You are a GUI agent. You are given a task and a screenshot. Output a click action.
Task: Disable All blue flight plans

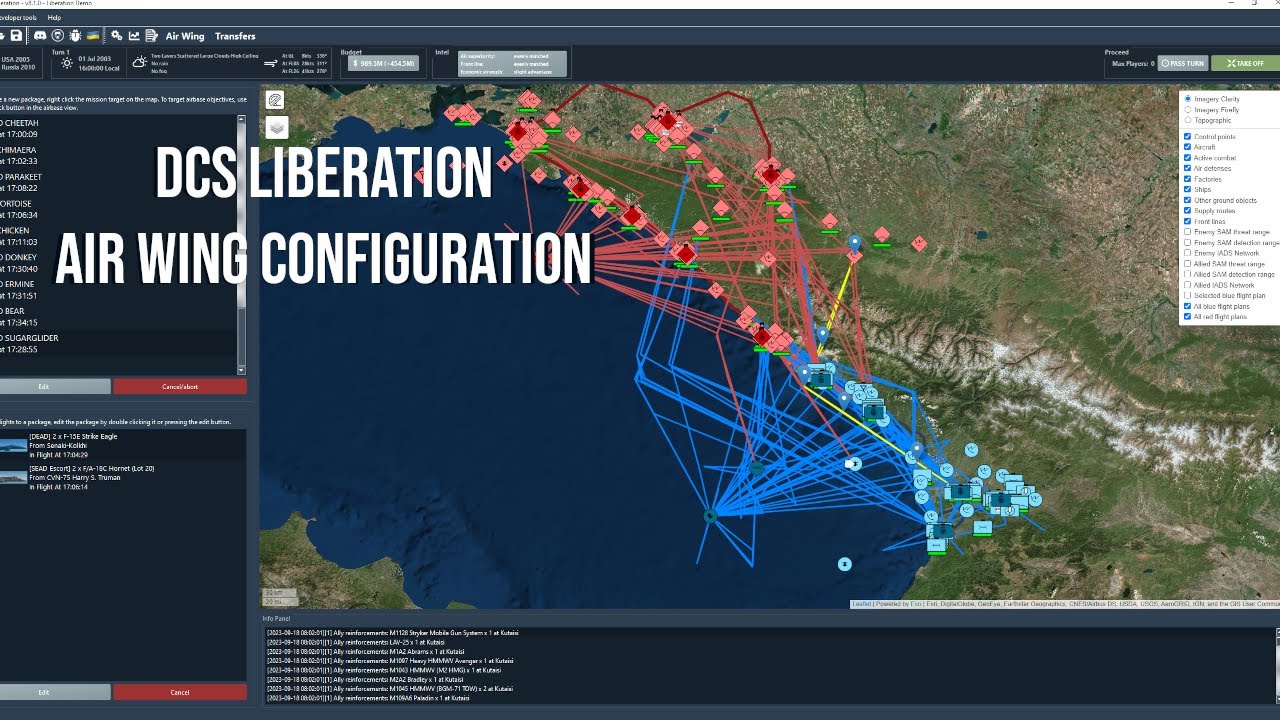1187,306
